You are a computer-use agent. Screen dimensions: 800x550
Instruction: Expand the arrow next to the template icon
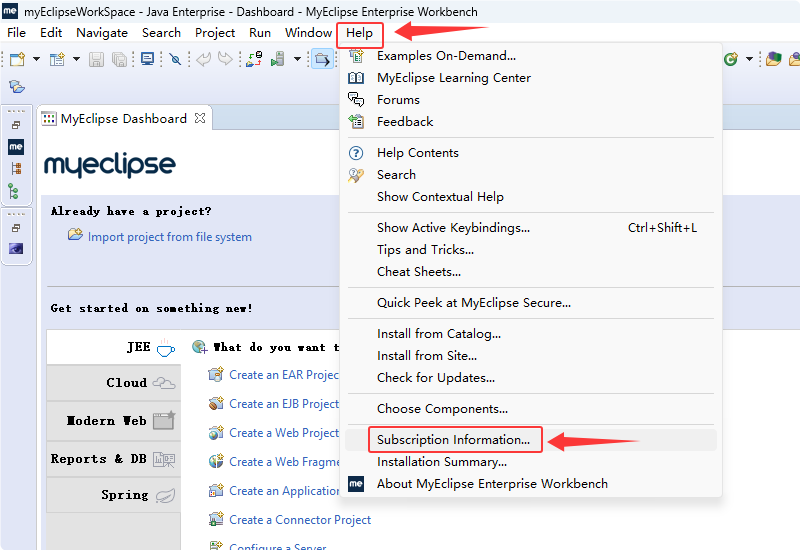point(76,59)
